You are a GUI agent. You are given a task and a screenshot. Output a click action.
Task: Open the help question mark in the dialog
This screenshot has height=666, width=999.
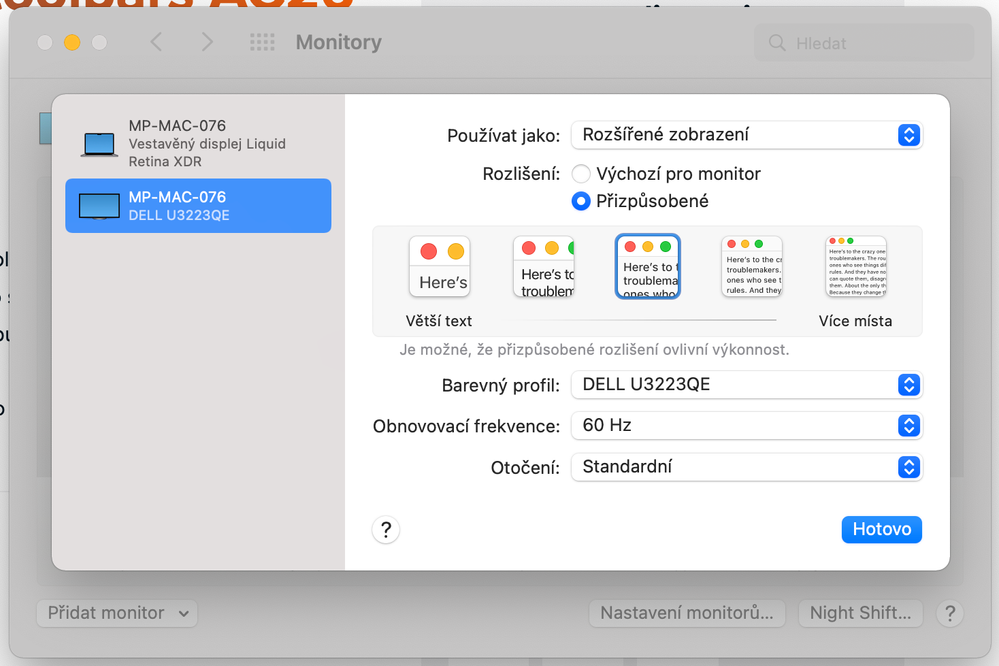(x=385, y=529)
